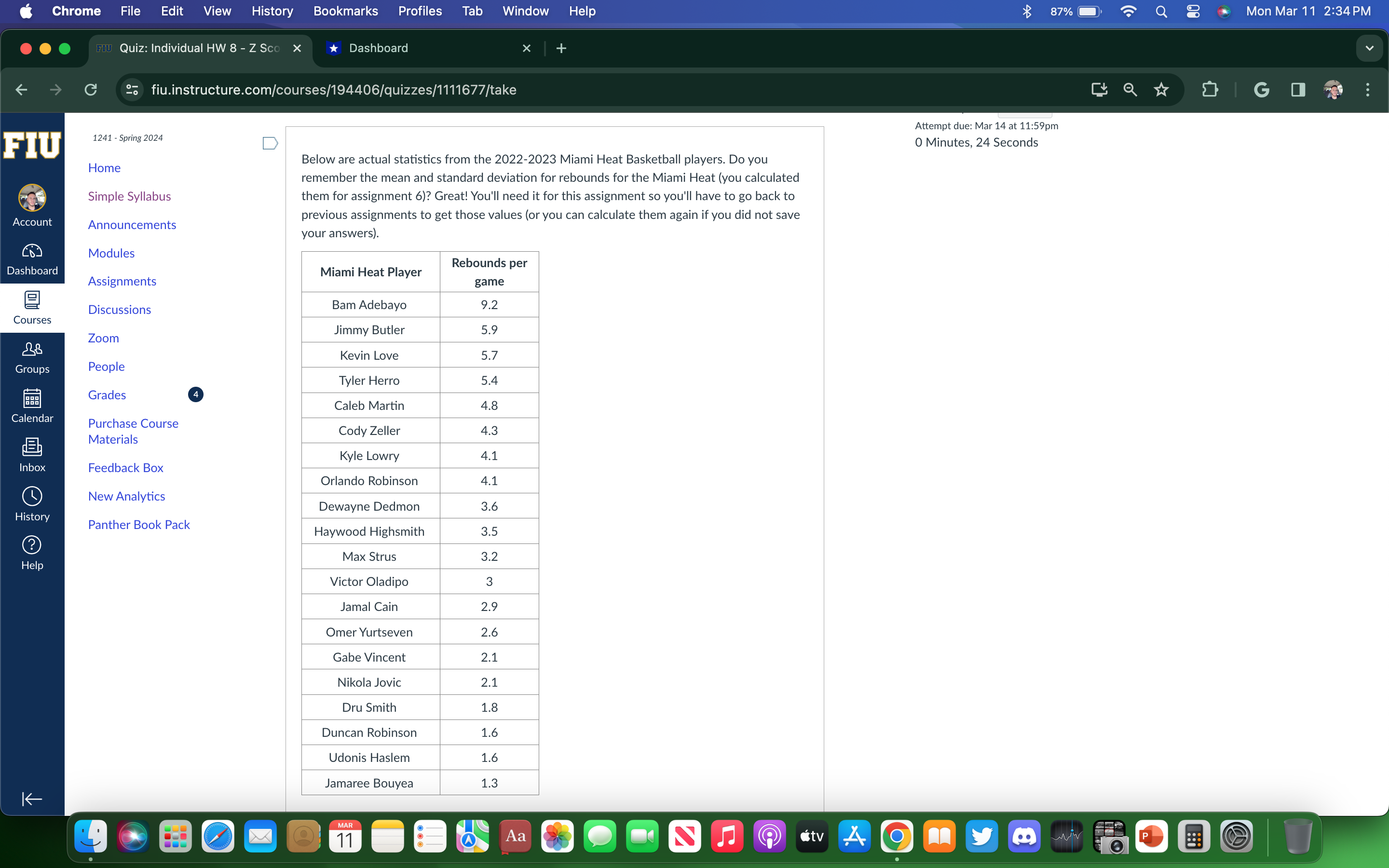
Task: Open Chrome's three-dot menu
Action: tap(1368, 90)
